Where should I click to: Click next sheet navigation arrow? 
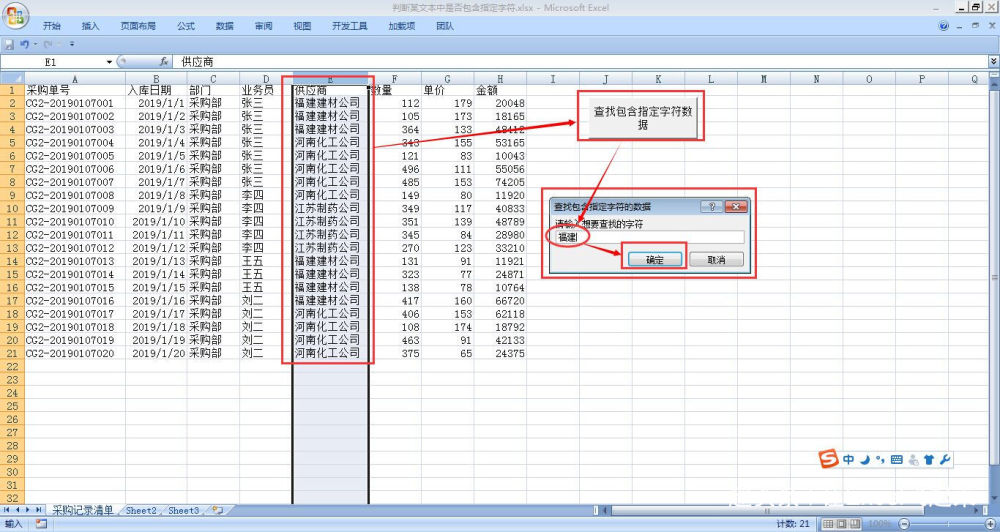click(28, 510)
